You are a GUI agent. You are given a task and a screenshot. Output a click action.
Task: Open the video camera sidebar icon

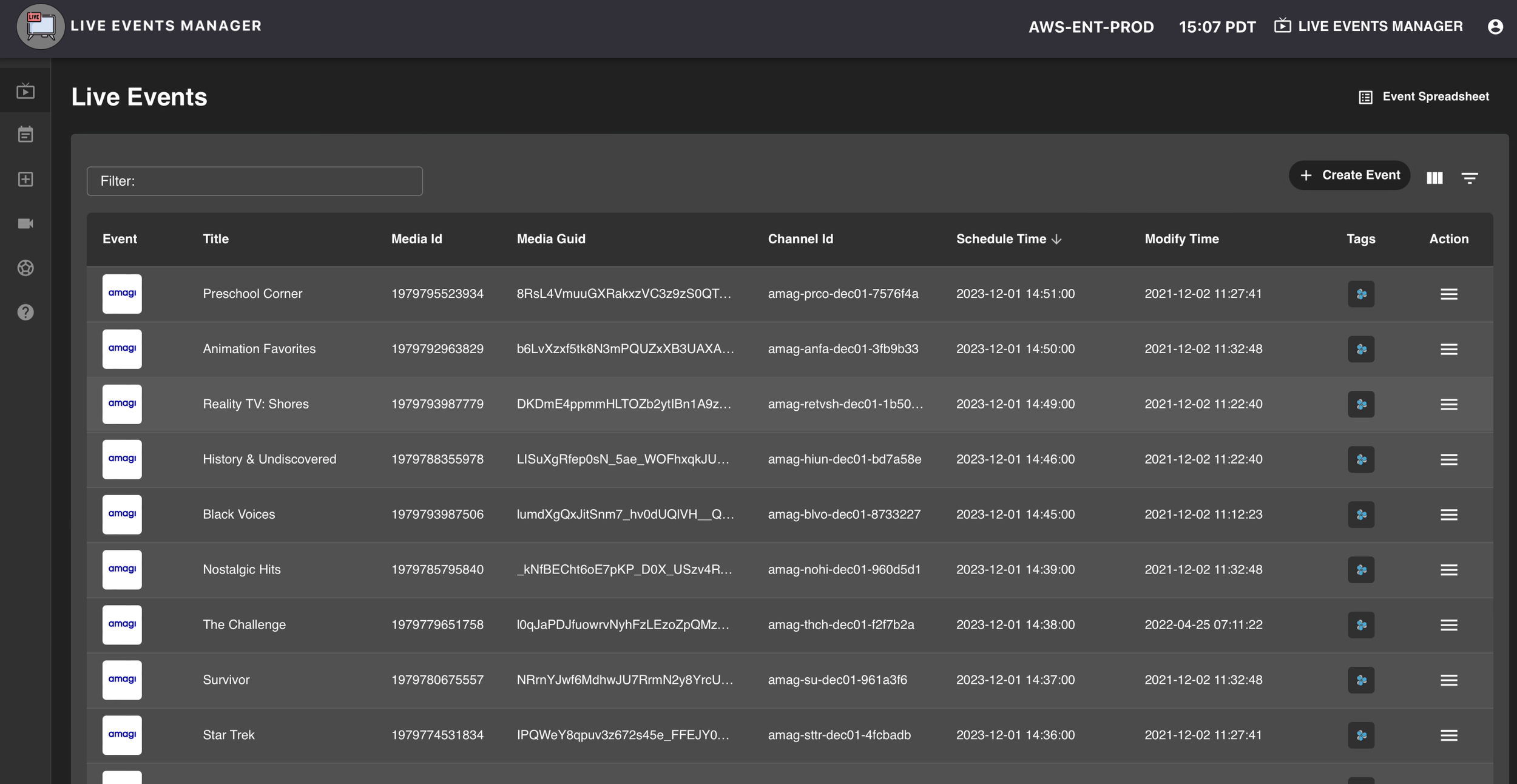[25, 223]
